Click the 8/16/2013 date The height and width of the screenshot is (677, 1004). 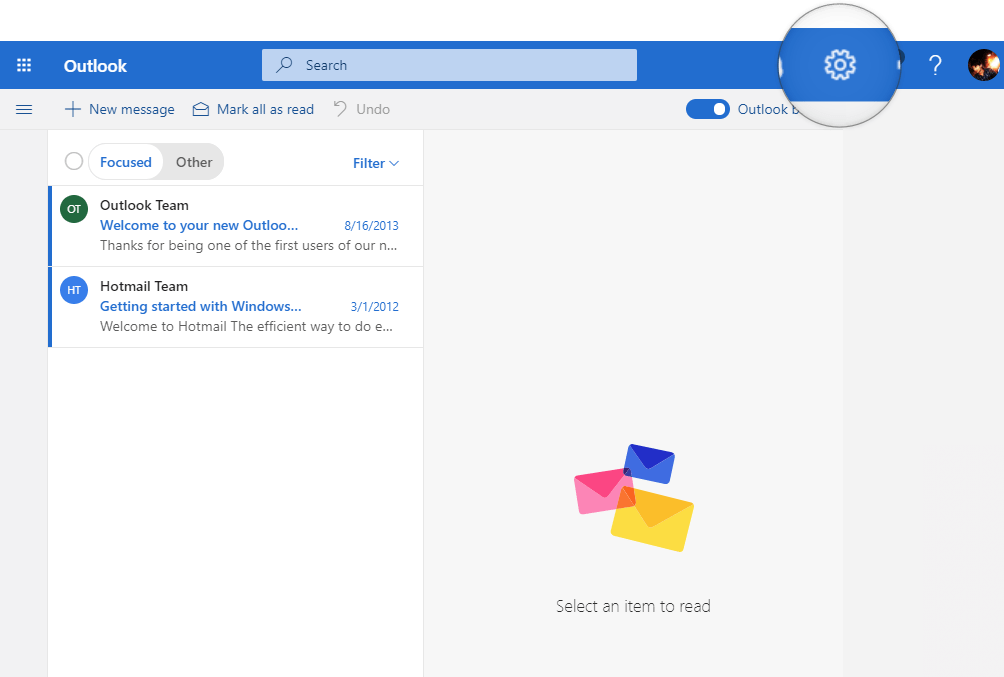click(371, 225)
